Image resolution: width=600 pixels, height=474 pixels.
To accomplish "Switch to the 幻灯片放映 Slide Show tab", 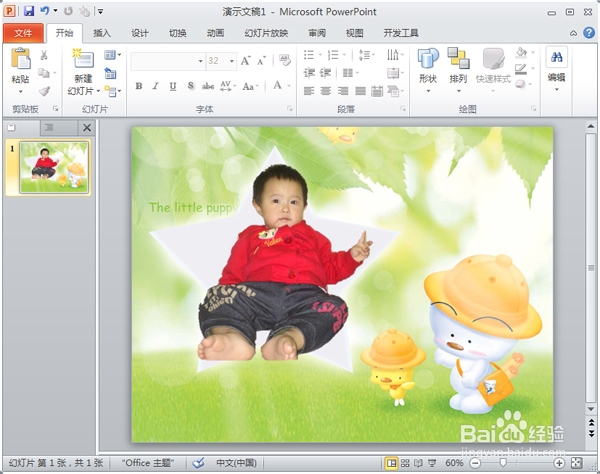I will pos(266,33).
